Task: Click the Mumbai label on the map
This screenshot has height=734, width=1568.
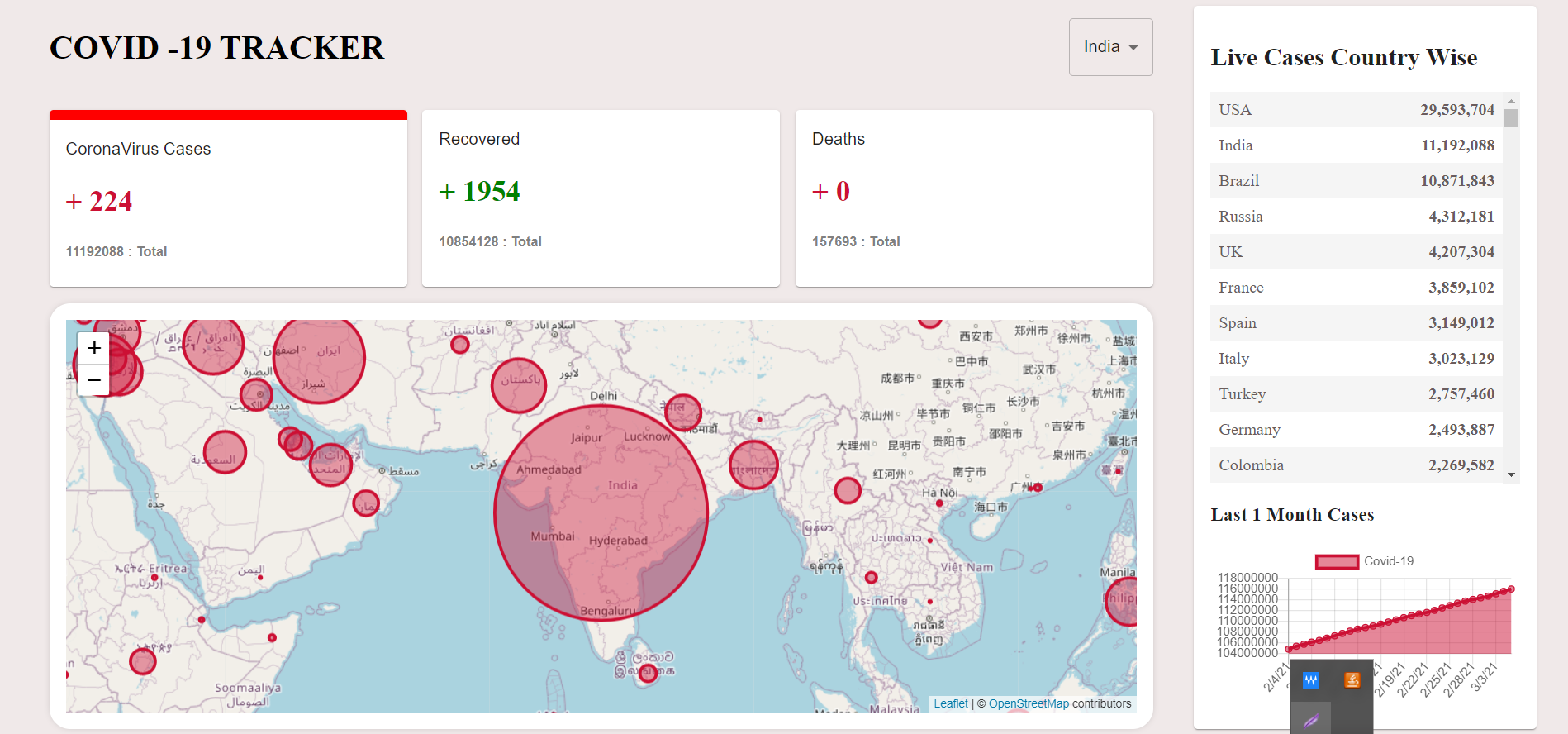Action: [553, 536]
